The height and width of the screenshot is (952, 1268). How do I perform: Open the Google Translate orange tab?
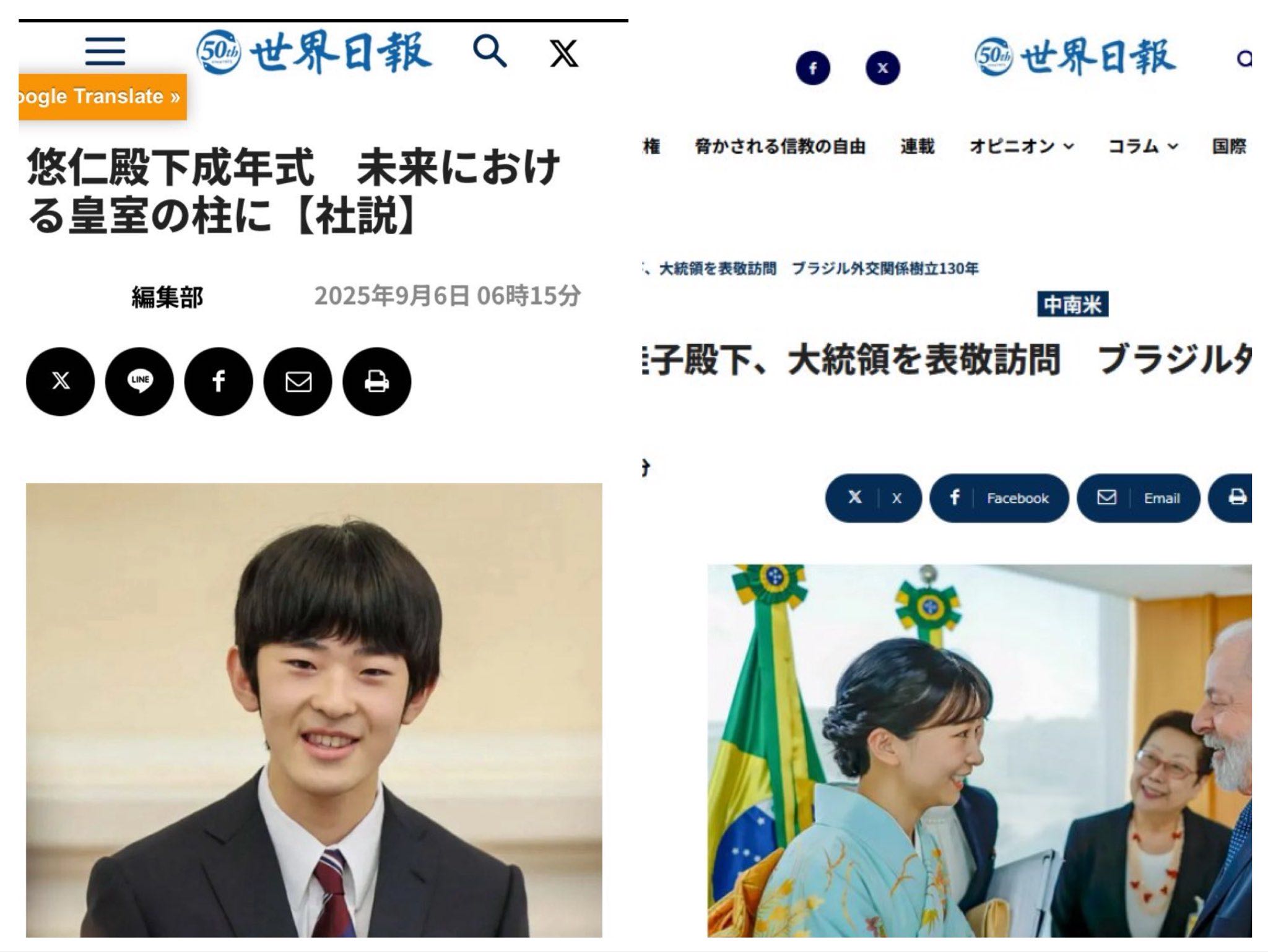(x=103, y=97)
